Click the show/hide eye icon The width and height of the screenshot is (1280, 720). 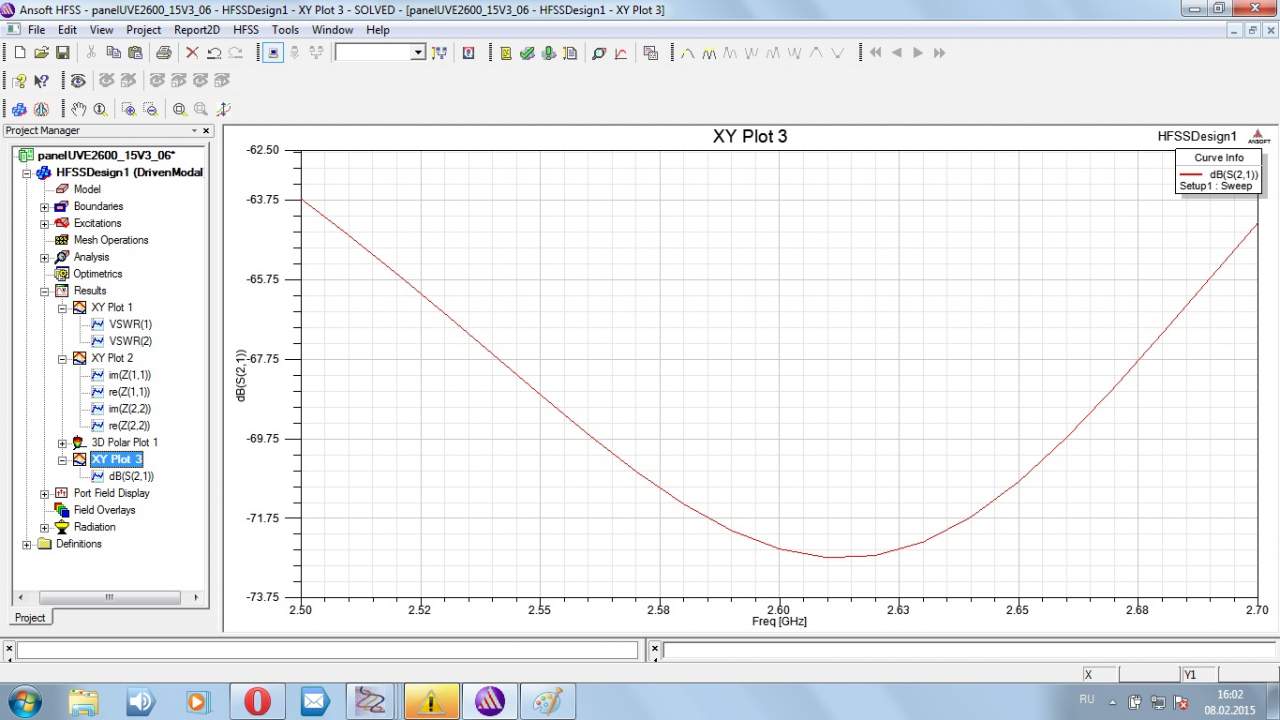(x=77, y=81)
